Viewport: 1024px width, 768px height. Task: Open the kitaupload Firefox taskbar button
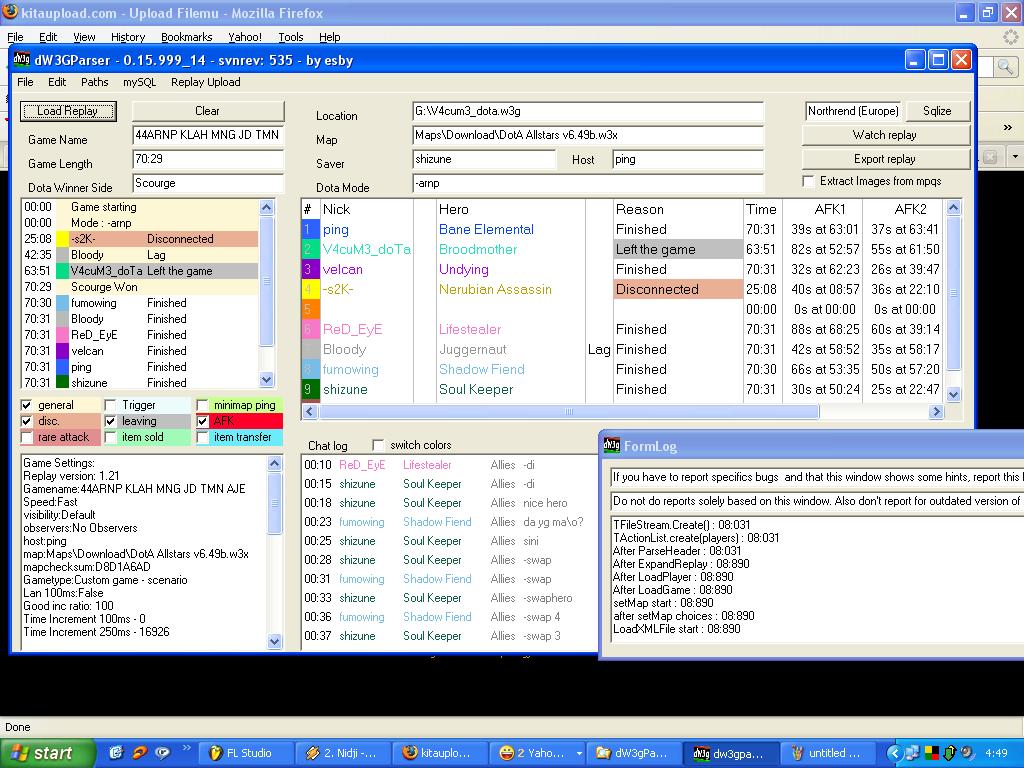tap(440, 753)
